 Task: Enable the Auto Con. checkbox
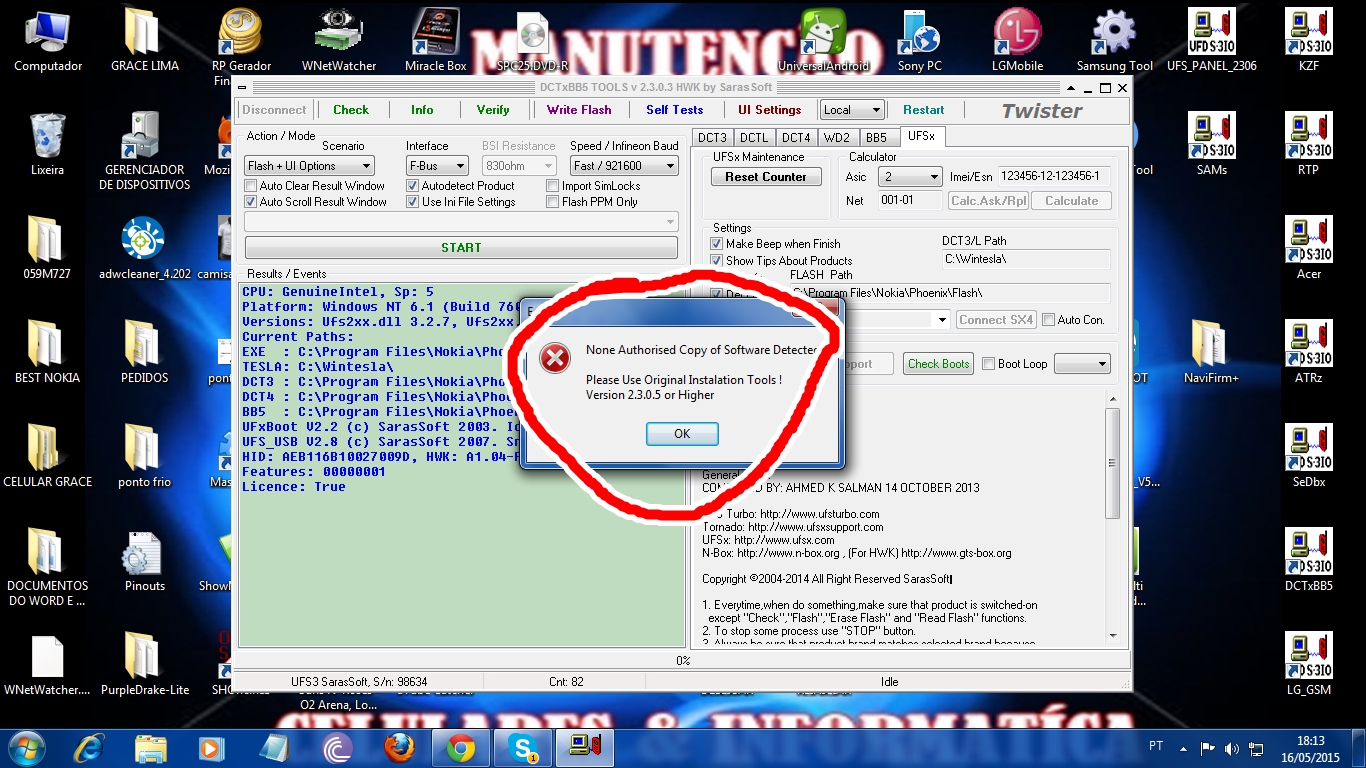[1048, 320]
